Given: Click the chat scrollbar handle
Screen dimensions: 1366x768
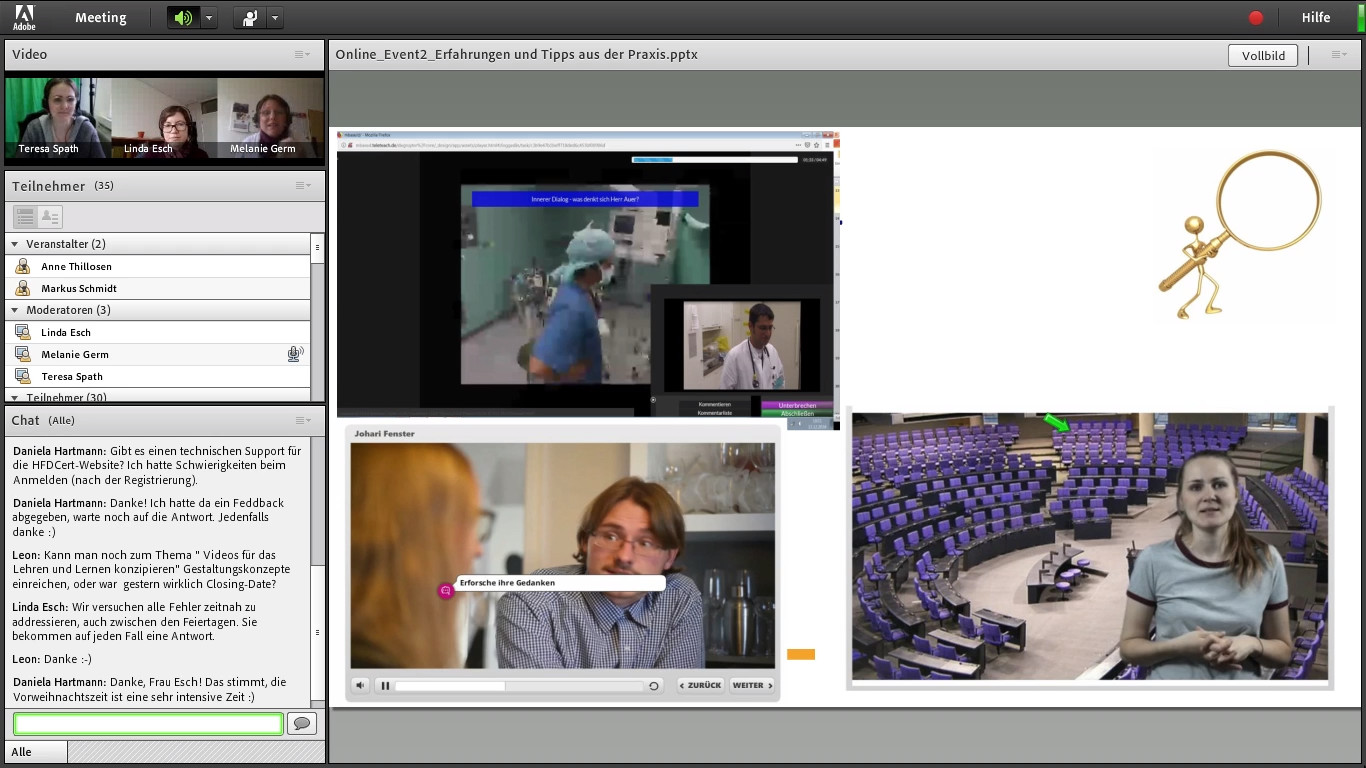Looking at the screenshot, I should click(318, 632).
